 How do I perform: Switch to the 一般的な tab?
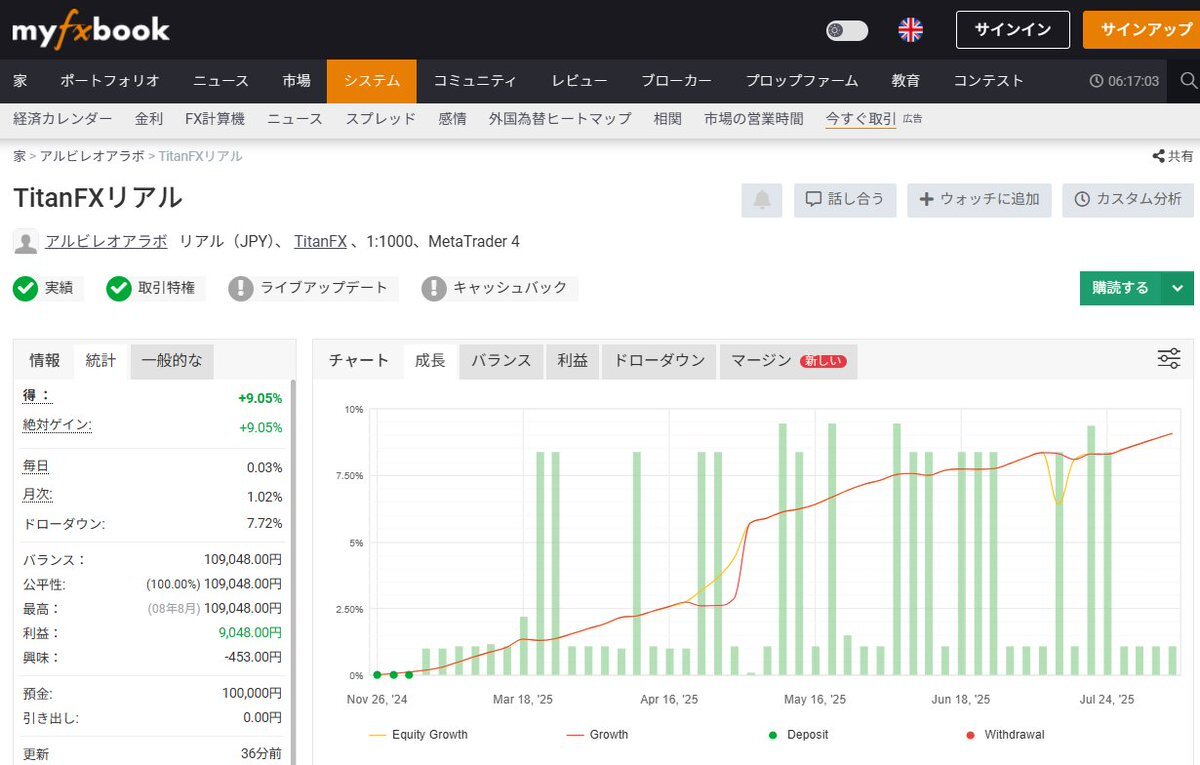click(172, 361)
